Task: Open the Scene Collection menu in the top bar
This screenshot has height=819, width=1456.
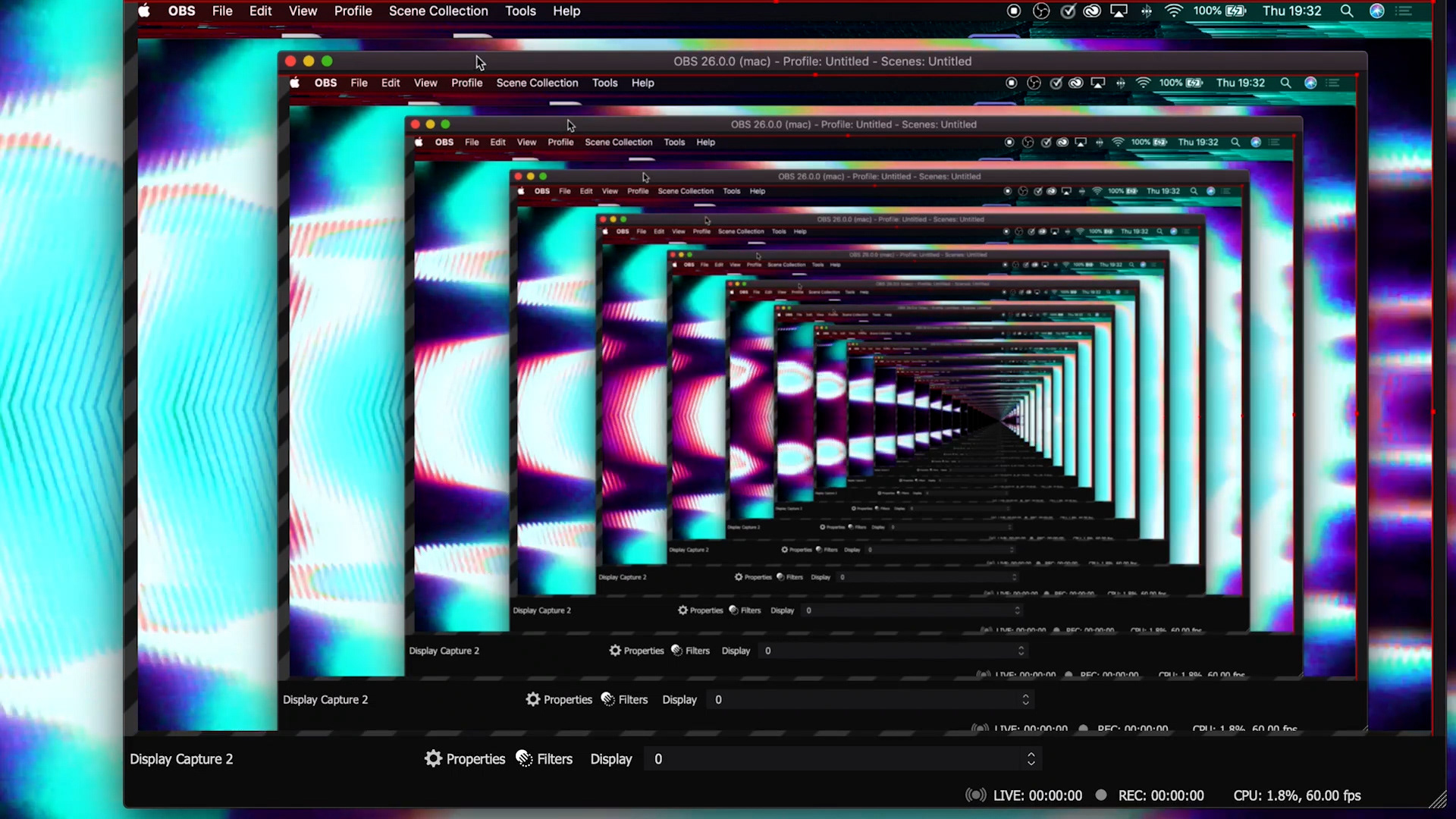Action: pyautogui.click(x=438, y=11)
